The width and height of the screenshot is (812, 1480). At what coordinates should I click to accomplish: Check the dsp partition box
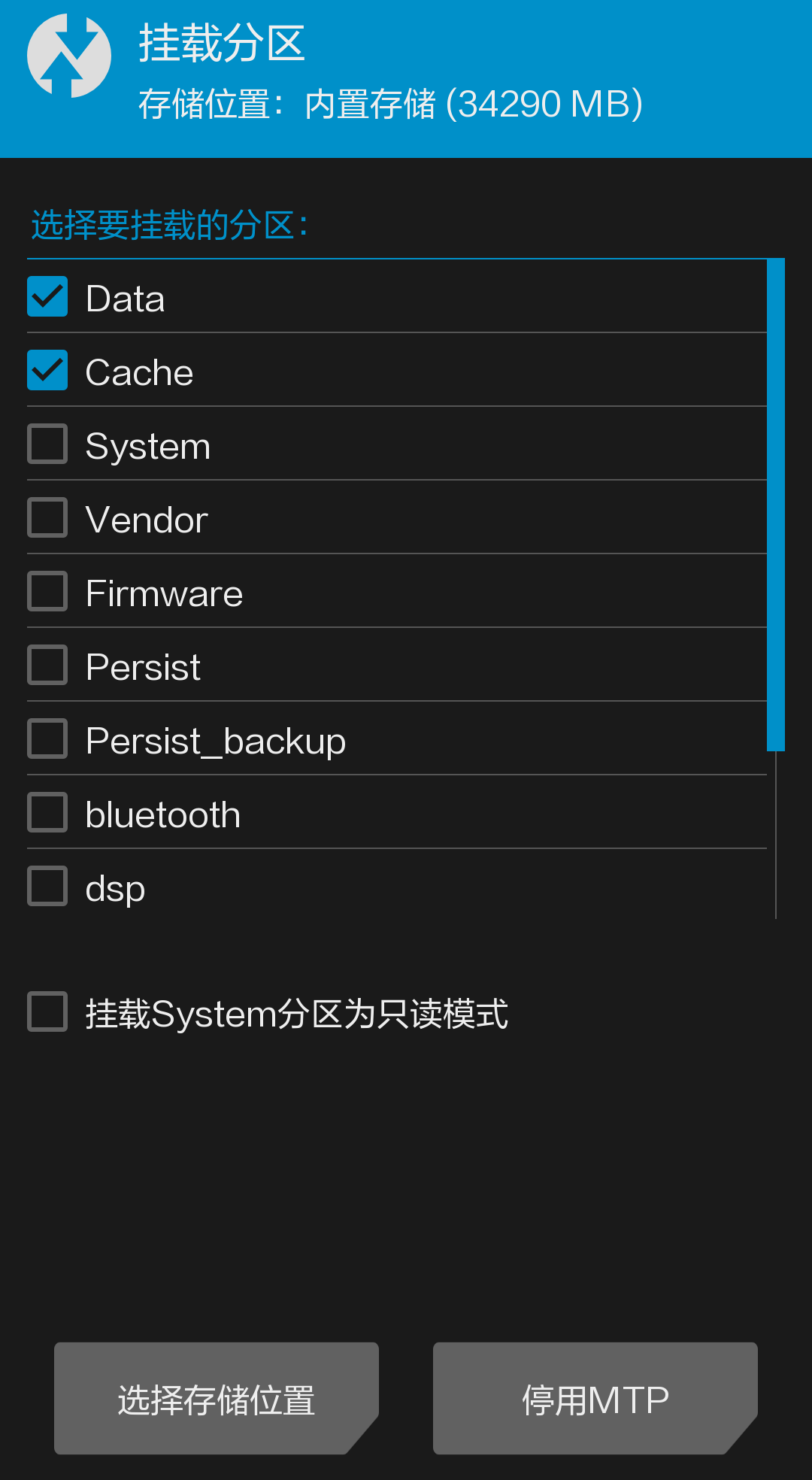pyautogui.click(x=47, y=886)
